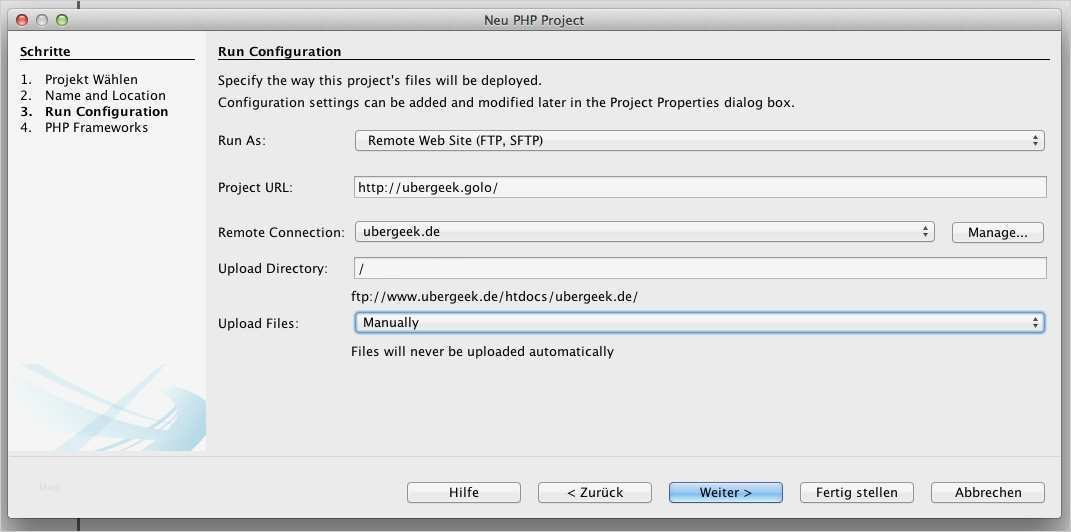Click the Manage... button

[997, 232]
